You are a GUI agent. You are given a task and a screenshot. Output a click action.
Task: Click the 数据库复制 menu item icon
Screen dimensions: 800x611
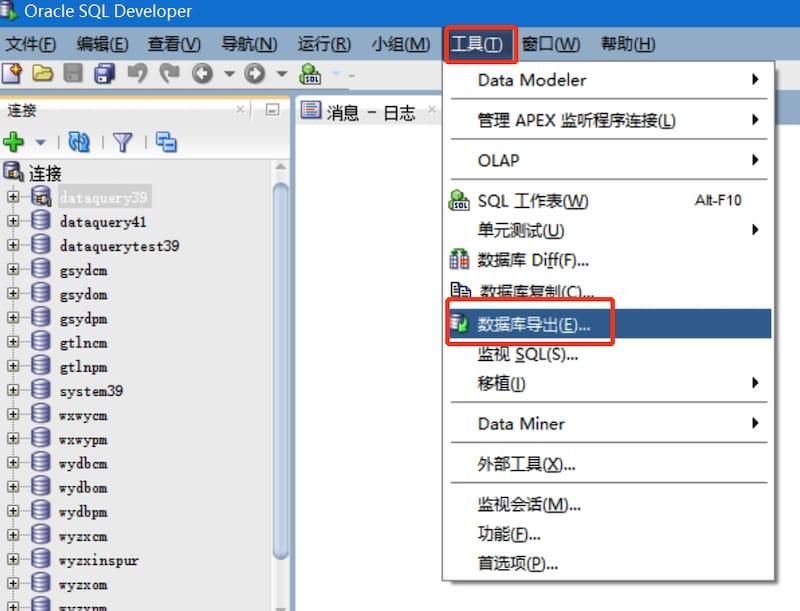pyautogui.click(x=461, y=291)
